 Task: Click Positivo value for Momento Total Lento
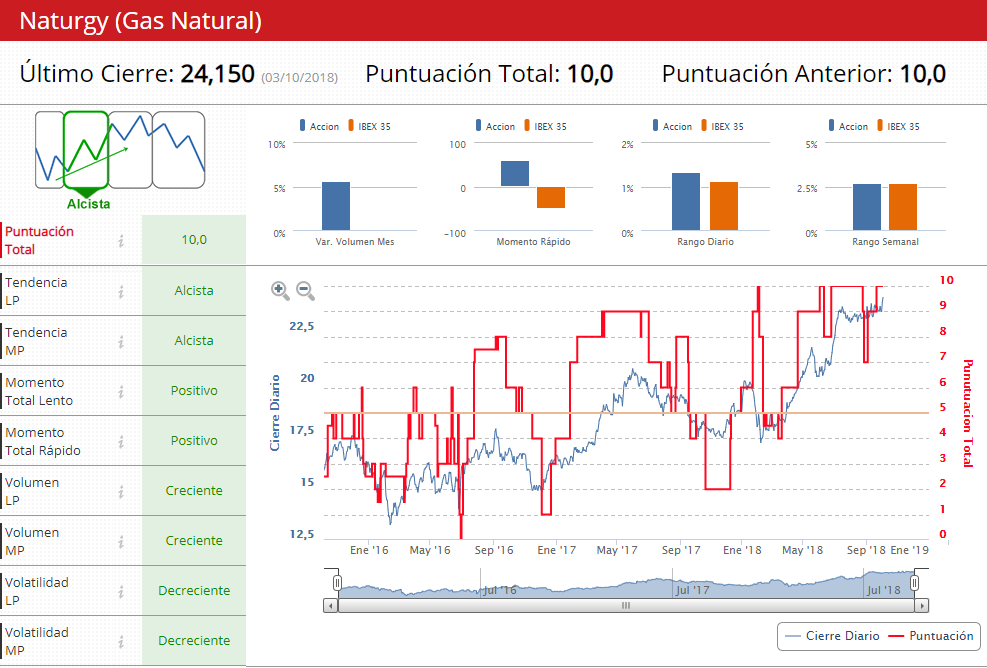(194, 391)
